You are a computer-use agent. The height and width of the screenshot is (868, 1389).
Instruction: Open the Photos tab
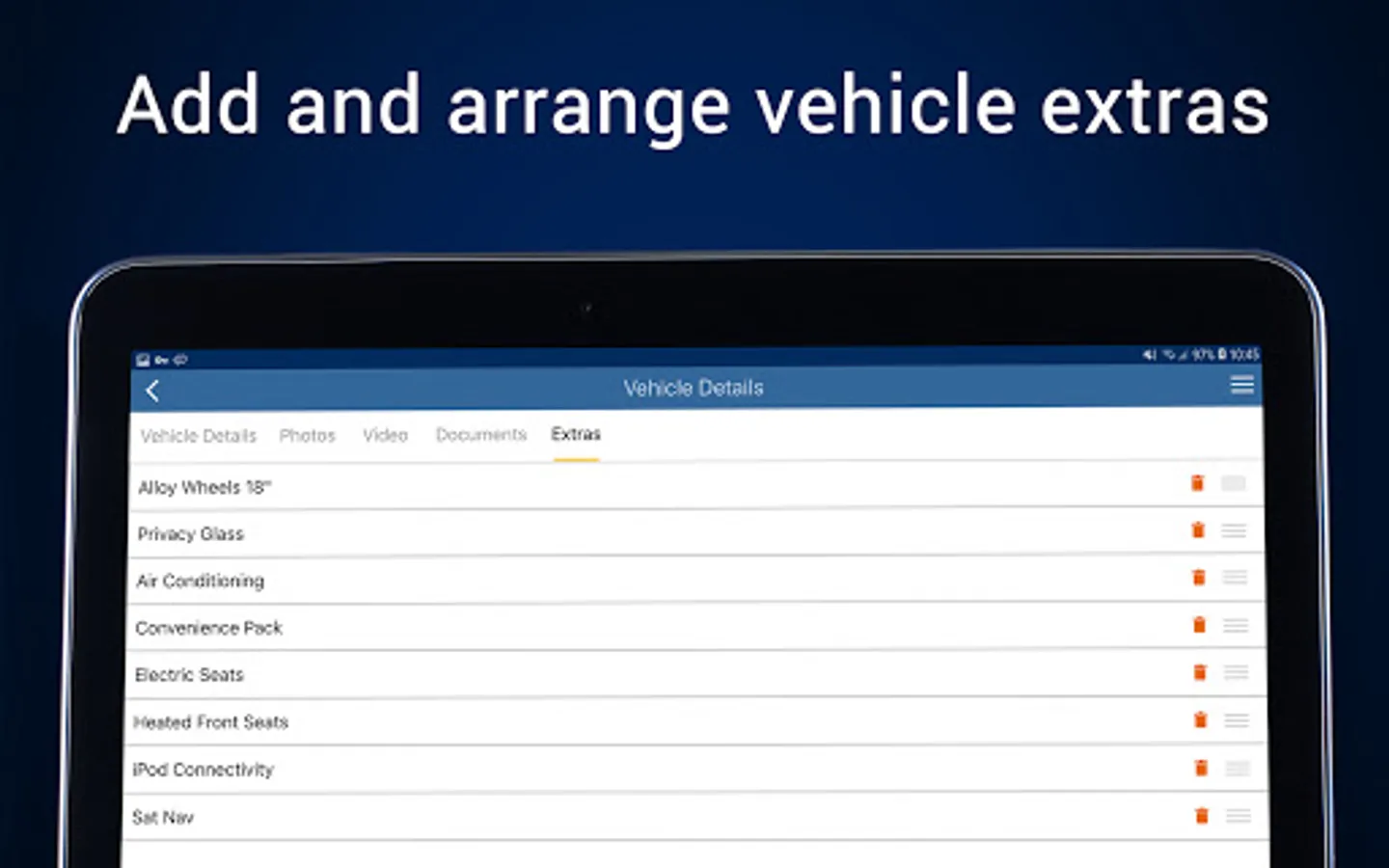point(308,436)
